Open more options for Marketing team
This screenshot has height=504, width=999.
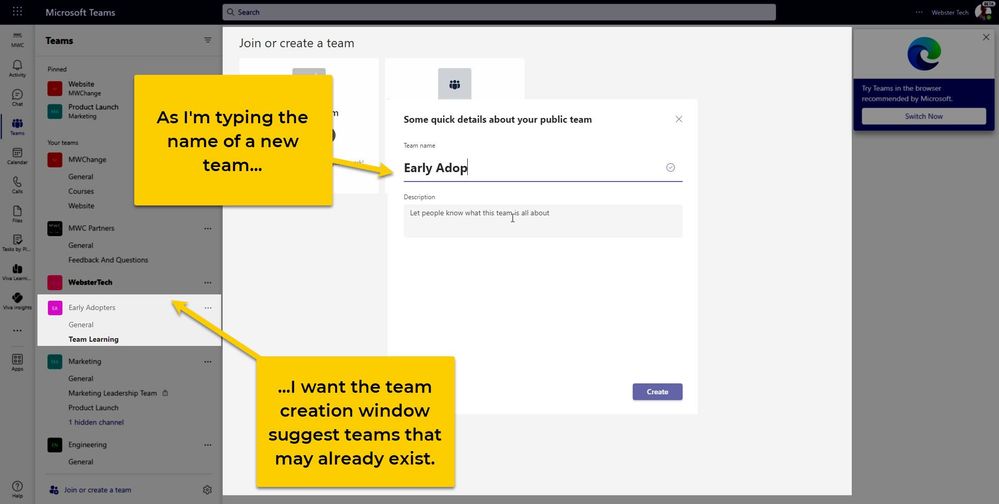click(x=208, y=361)
